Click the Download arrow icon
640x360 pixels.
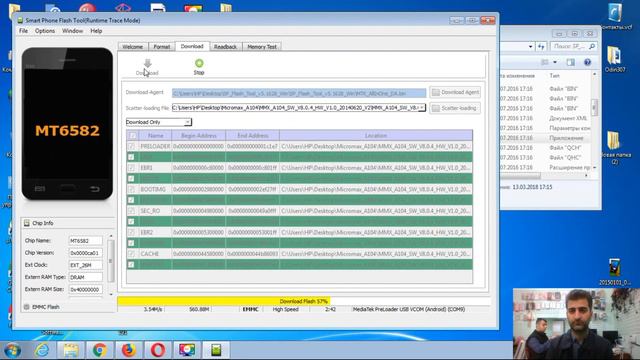coord(147,63)
